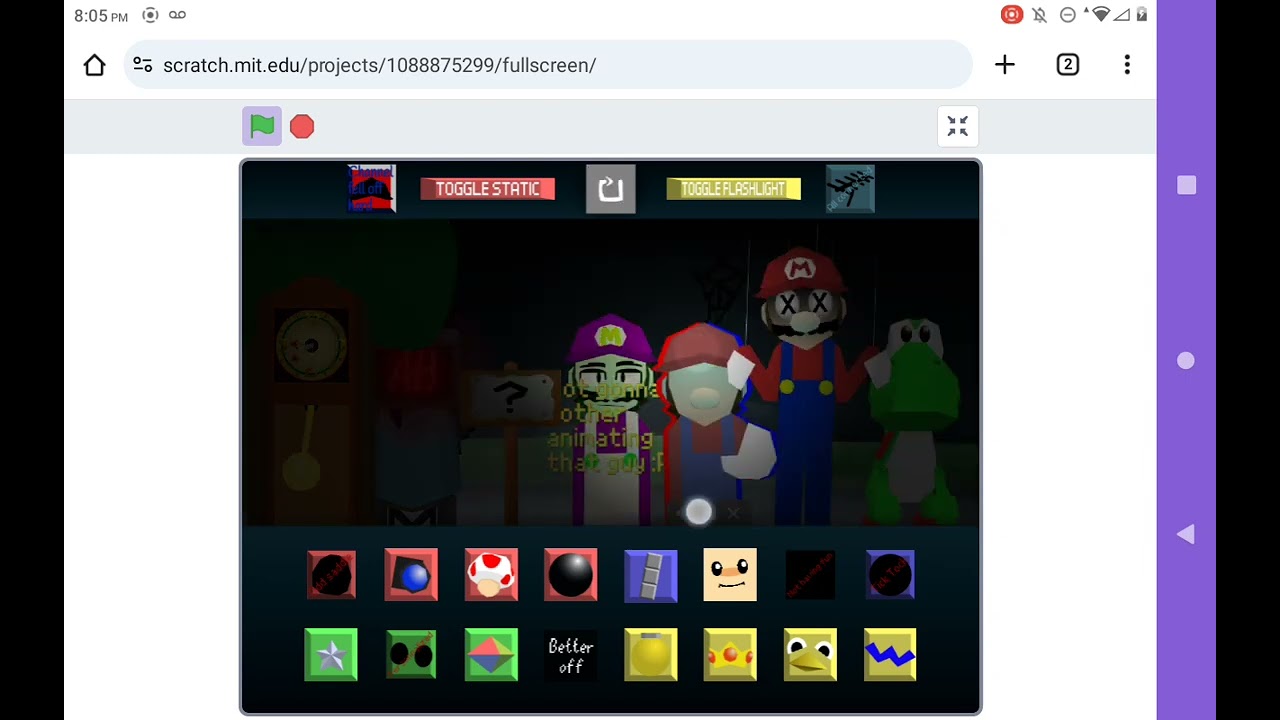The width and height of the screenshot is (1280, 720).
Task: Click the scratch.mit.edu address bar
Action: pyautogui.click(x=548, y=65)
